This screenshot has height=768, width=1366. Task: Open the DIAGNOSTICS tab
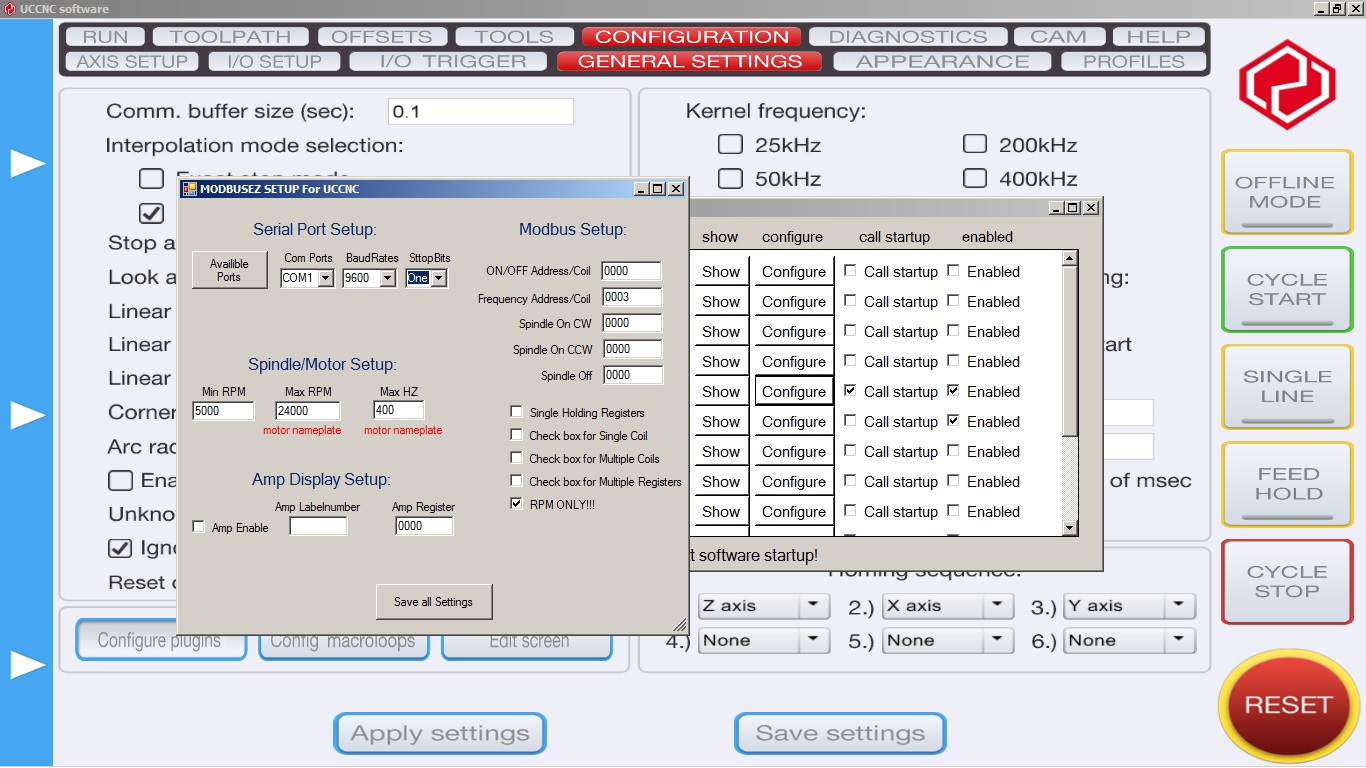tap(908, 37)
